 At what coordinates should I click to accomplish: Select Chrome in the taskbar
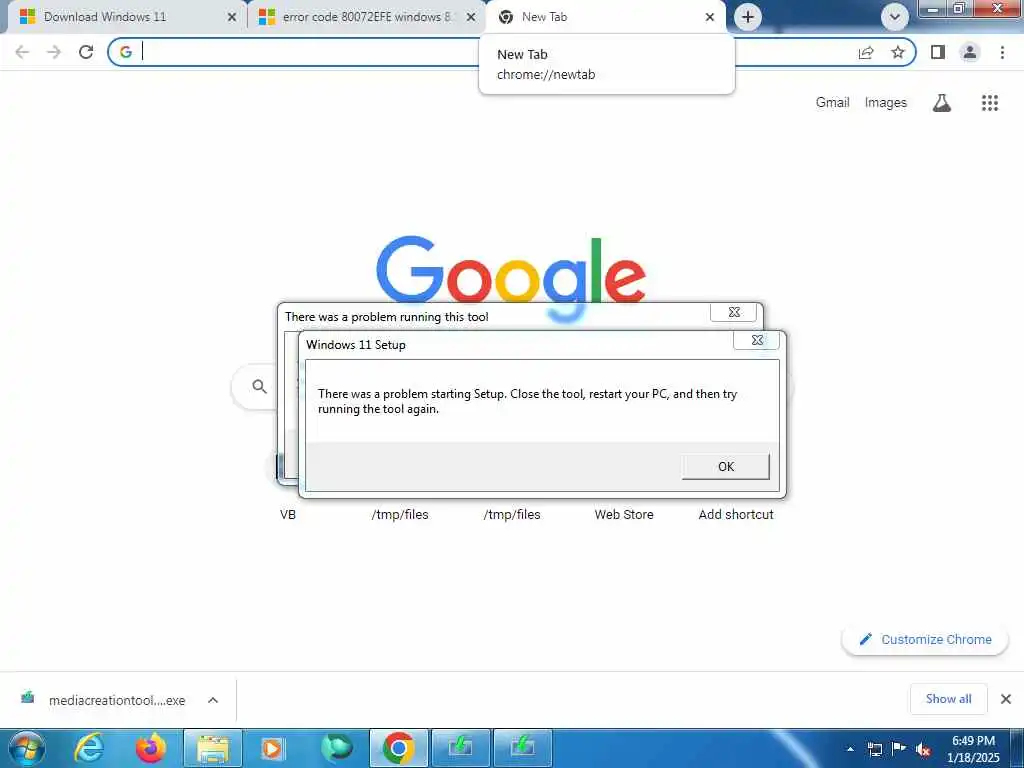coord(399,748)
